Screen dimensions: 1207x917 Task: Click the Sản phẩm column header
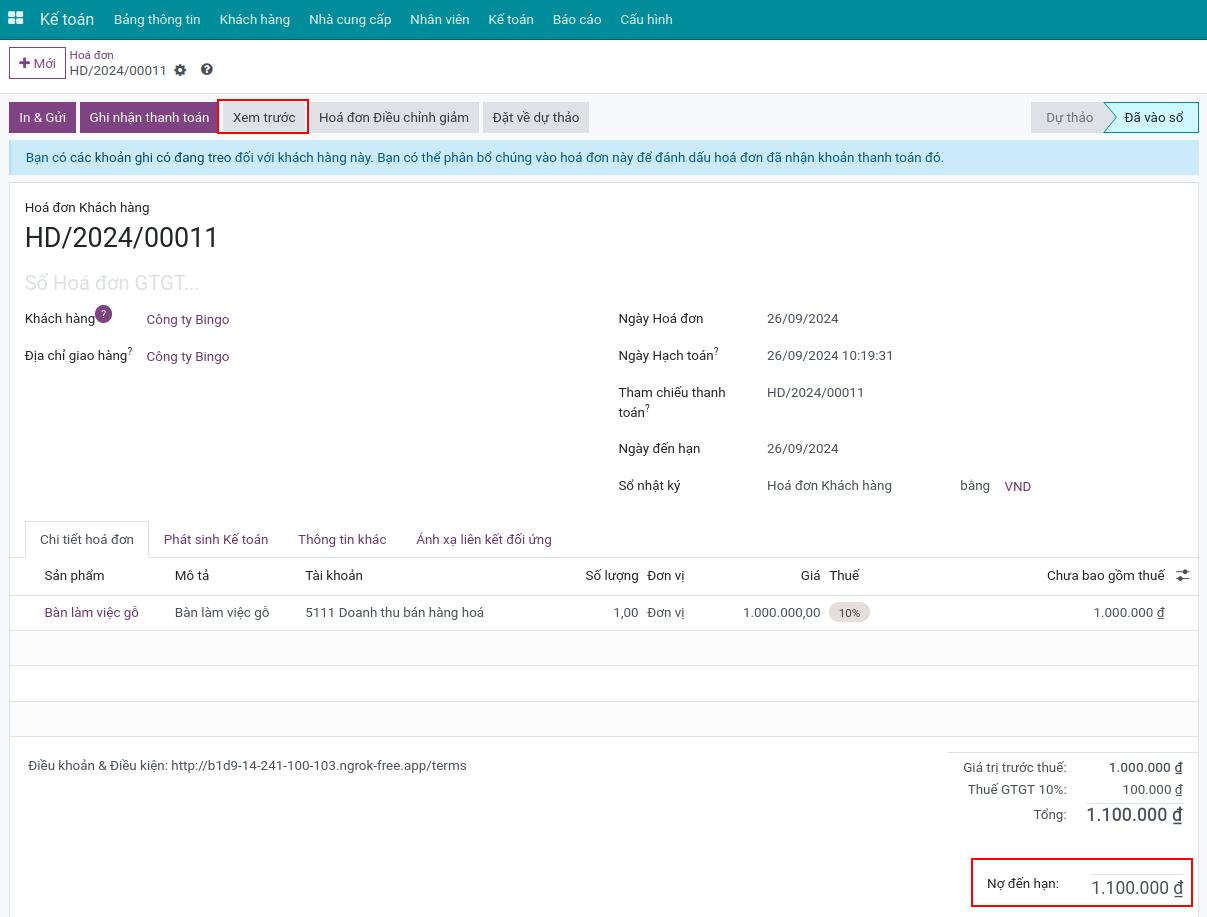(x=74, y=575)
